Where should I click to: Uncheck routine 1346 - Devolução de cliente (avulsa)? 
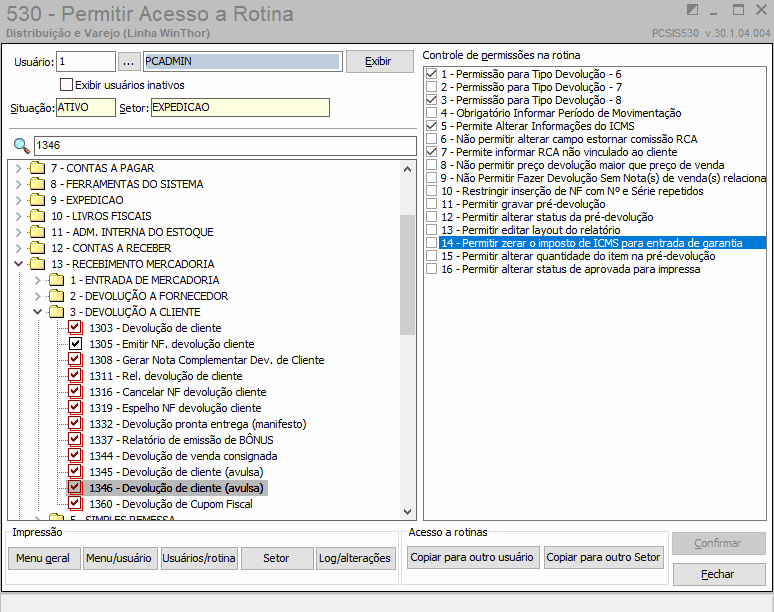click(x=75, y=488)
